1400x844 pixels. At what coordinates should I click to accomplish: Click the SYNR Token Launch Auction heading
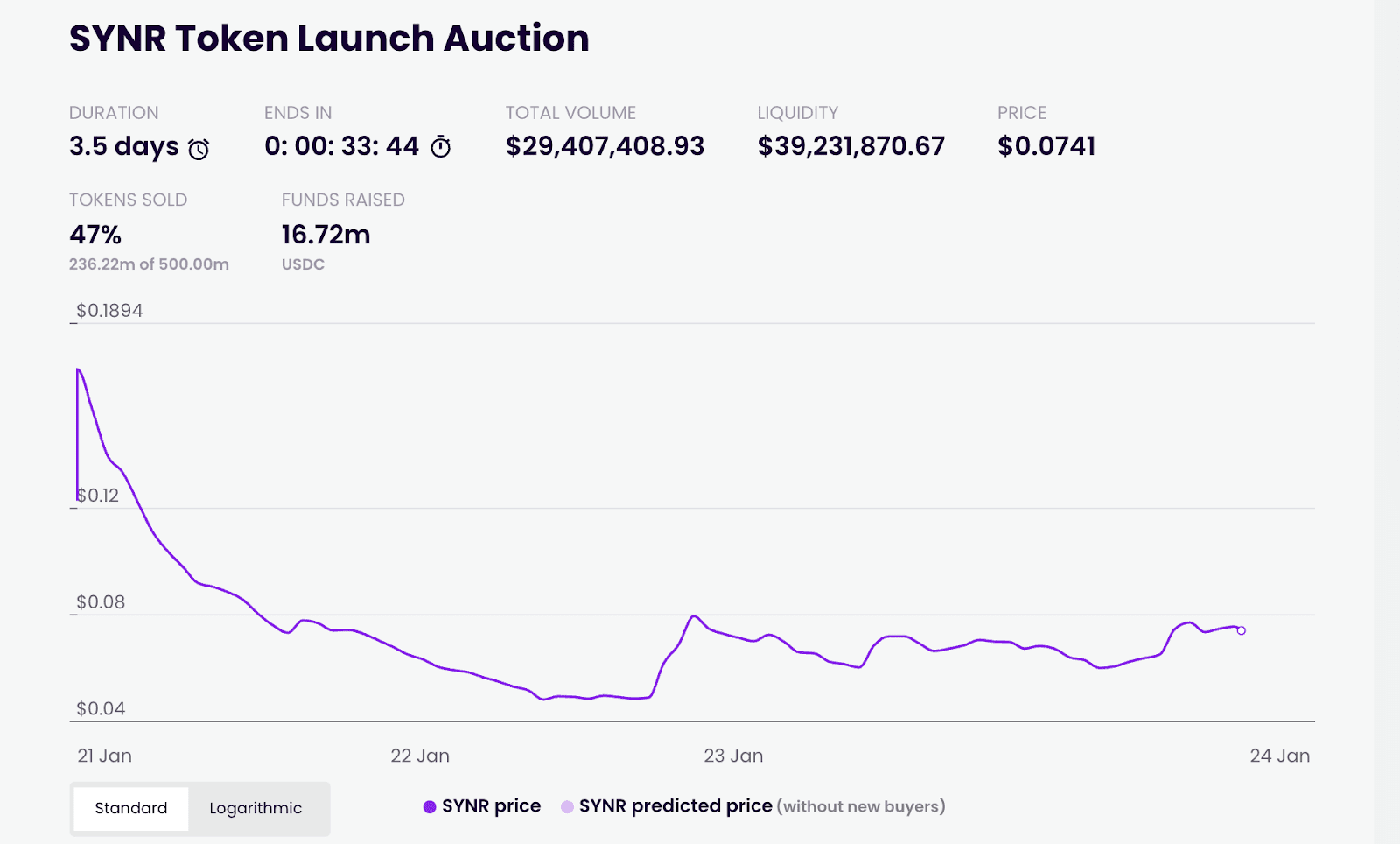point(329,39)
